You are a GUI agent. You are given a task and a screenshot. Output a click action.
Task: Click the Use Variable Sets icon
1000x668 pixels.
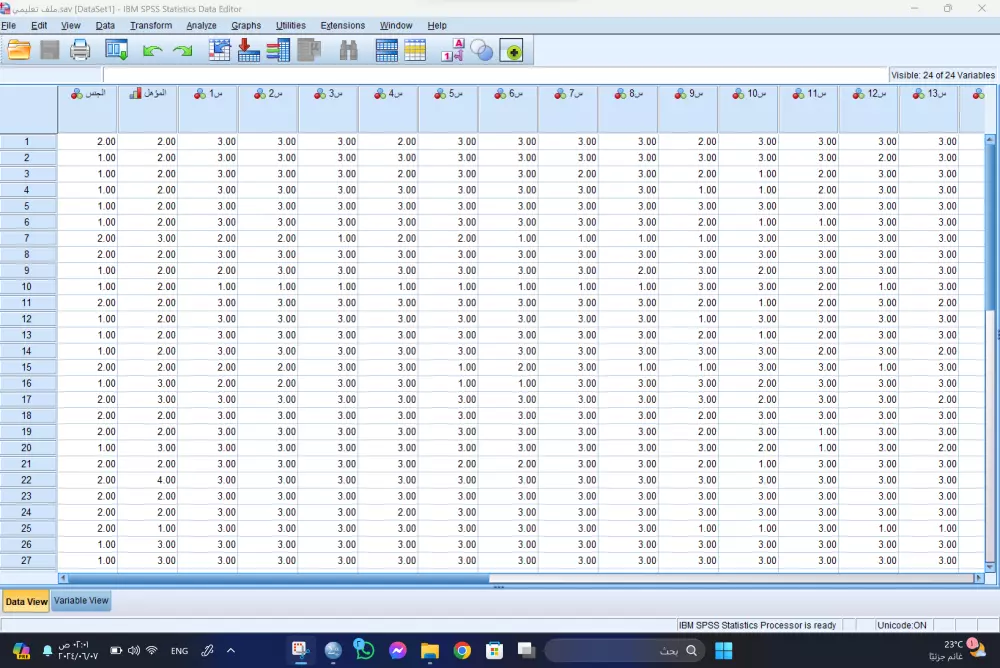tap(482, 49)
